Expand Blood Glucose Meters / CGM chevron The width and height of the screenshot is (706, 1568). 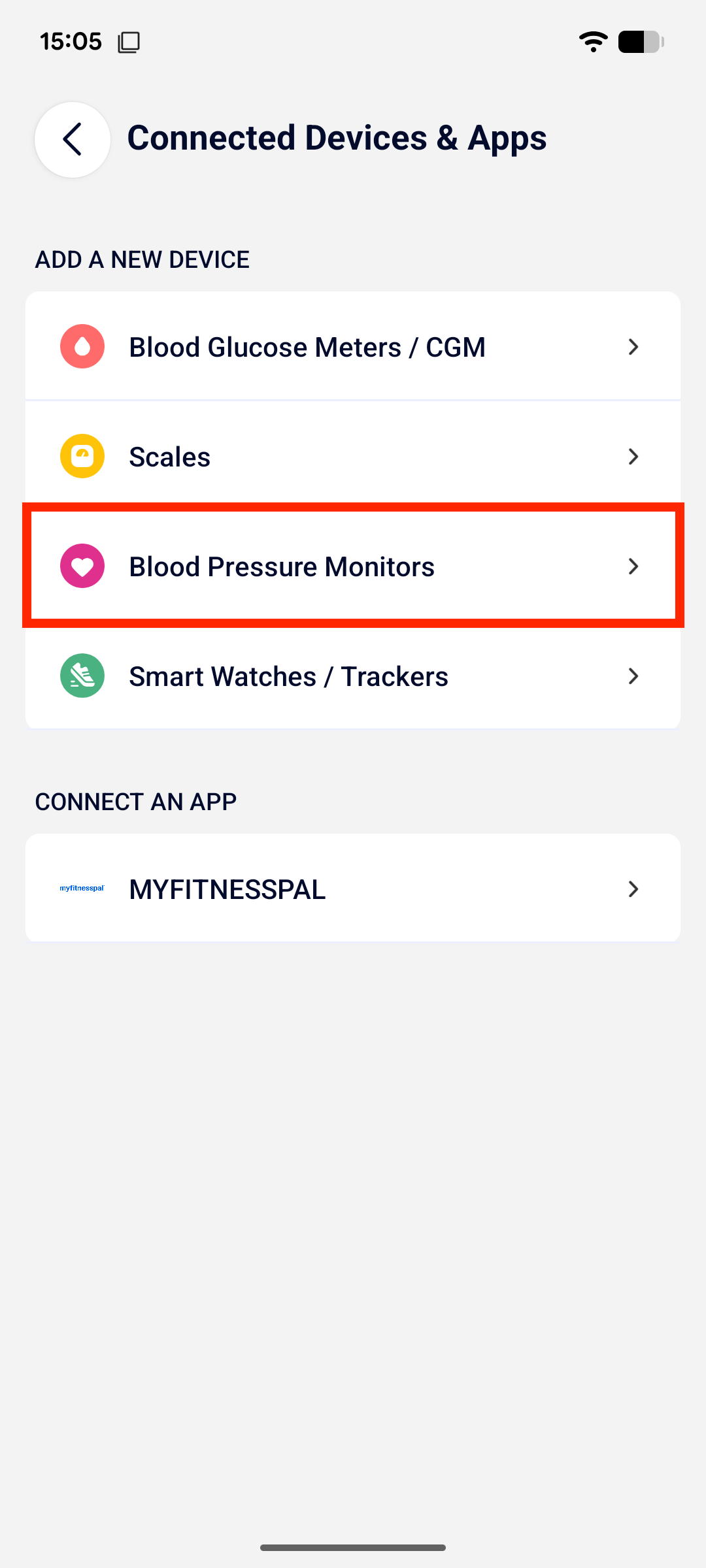[633, 347]
